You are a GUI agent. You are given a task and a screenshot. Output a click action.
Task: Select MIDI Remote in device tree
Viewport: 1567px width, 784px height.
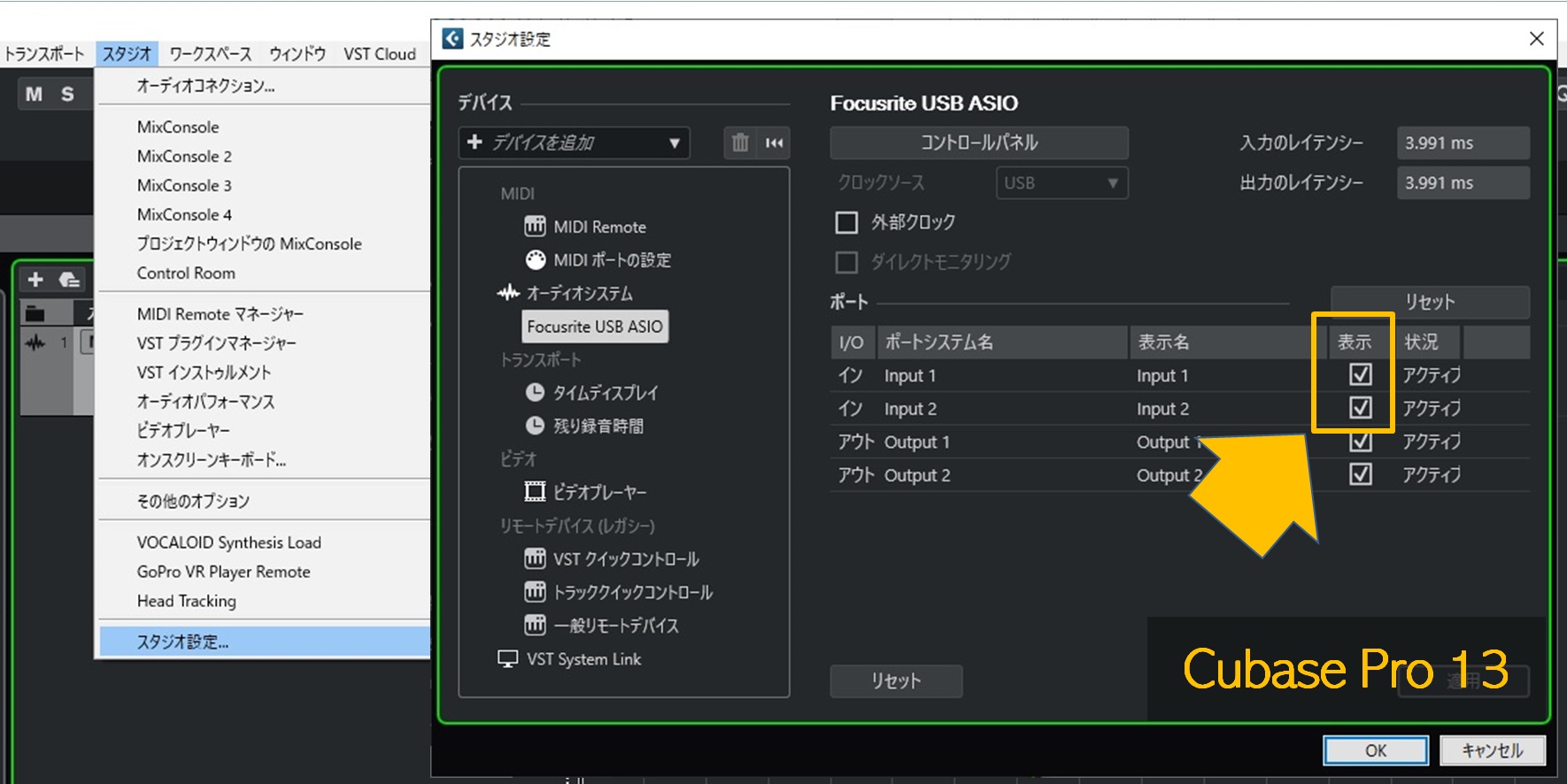599,227
